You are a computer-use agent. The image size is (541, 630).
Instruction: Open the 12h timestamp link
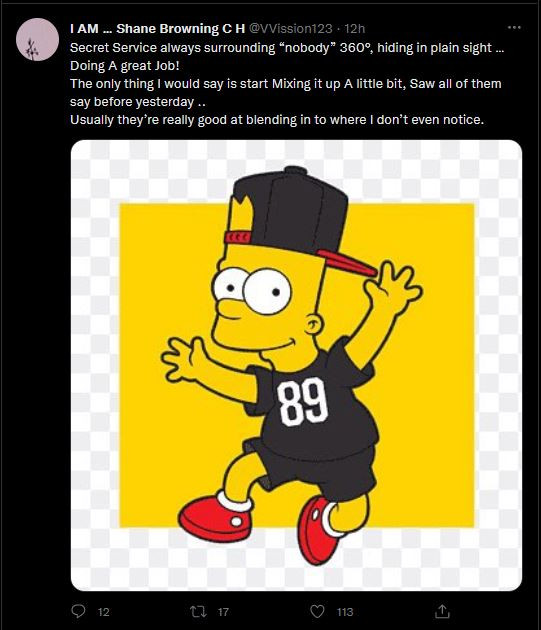355,29
